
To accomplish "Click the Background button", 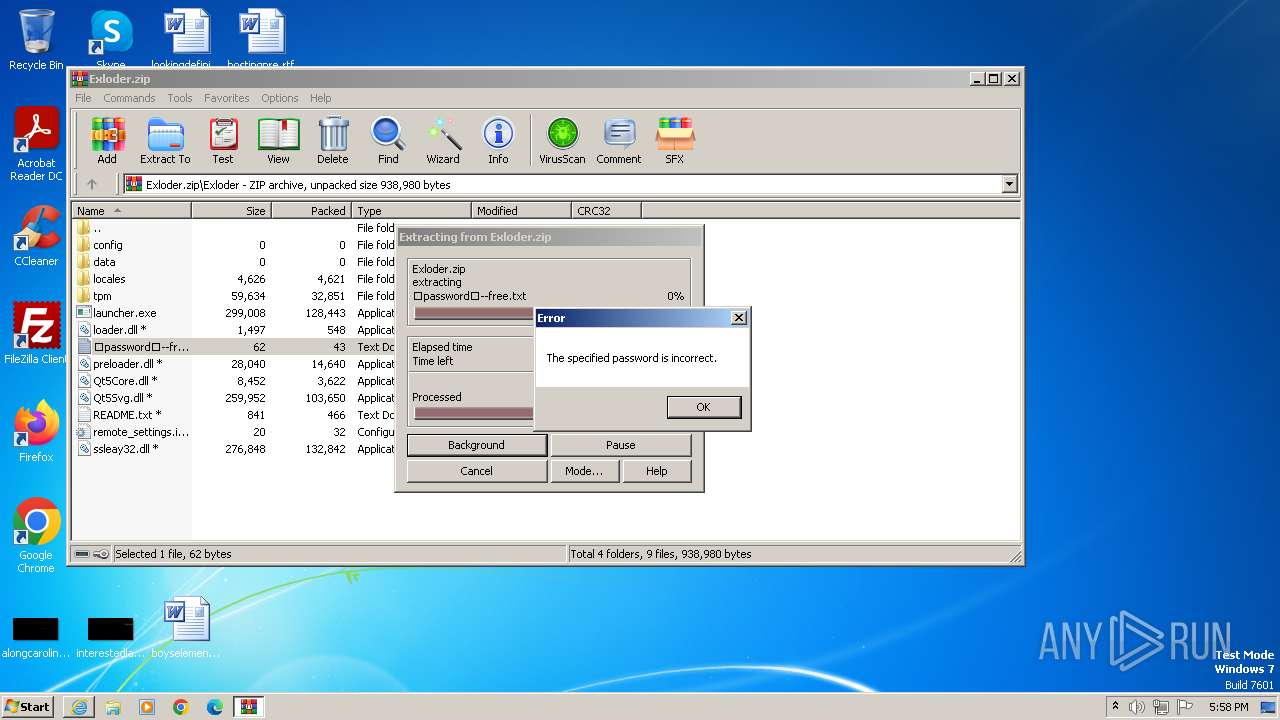I will 476,445.
